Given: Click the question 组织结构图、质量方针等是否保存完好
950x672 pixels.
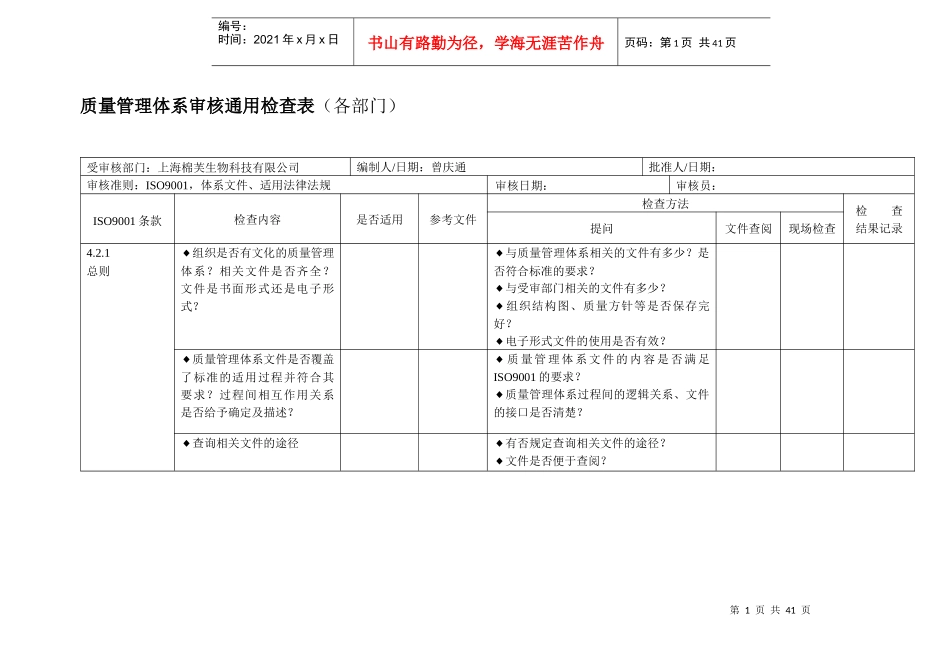Looking at the screenshot, I should point(602,314).
